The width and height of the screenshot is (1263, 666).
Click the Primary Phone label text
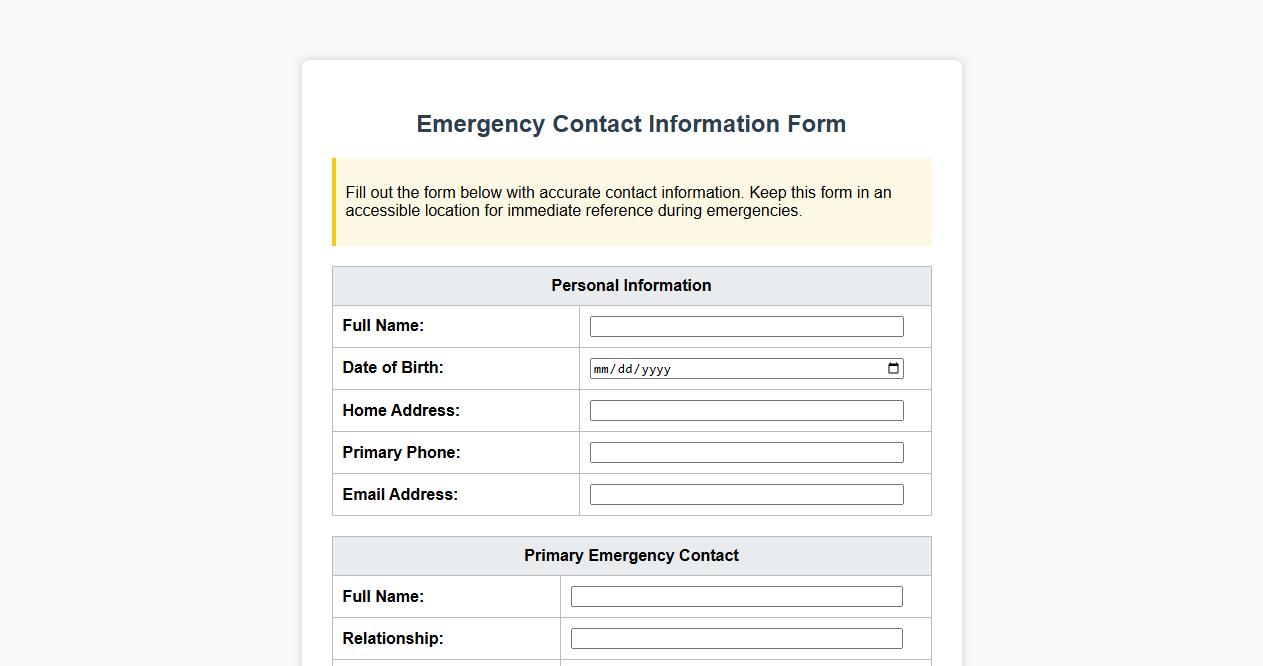[x=401, y=451]
